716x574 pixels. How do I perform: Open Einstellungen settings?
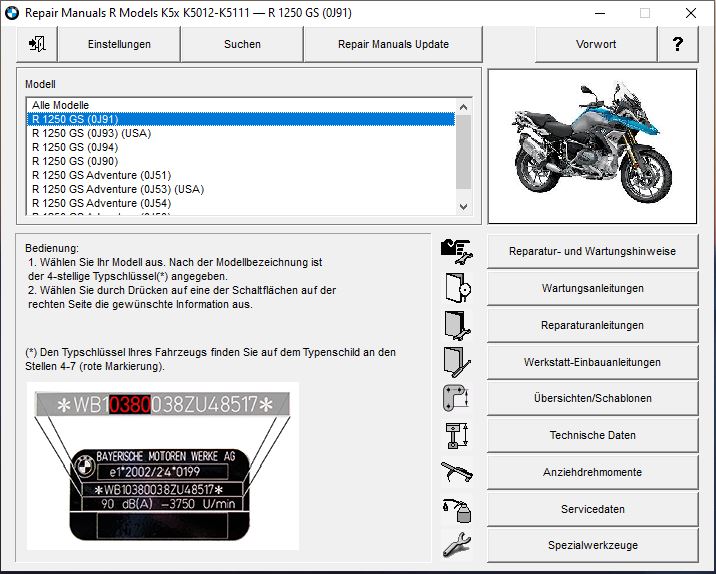(x=119, y=44)
